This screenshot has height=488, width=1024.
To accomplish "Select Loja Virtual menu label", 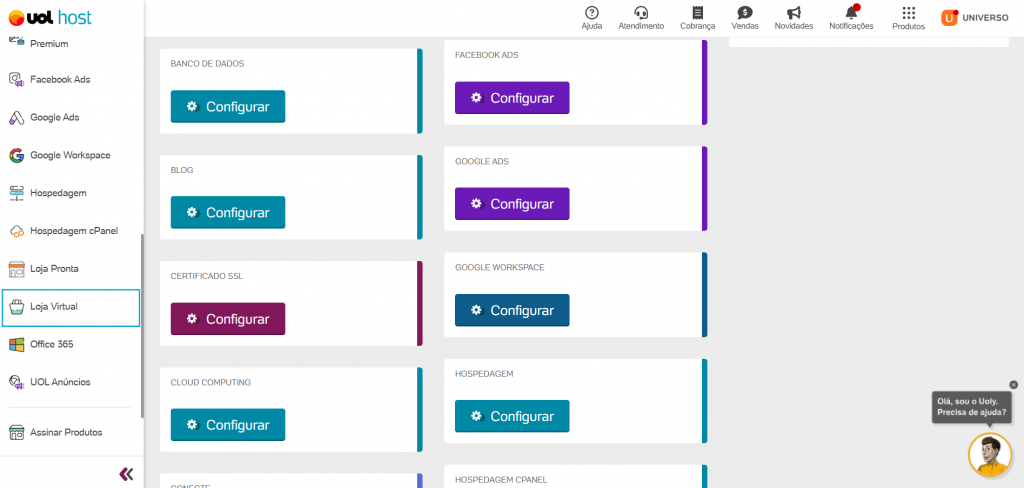I will click(x=54, y=306).
